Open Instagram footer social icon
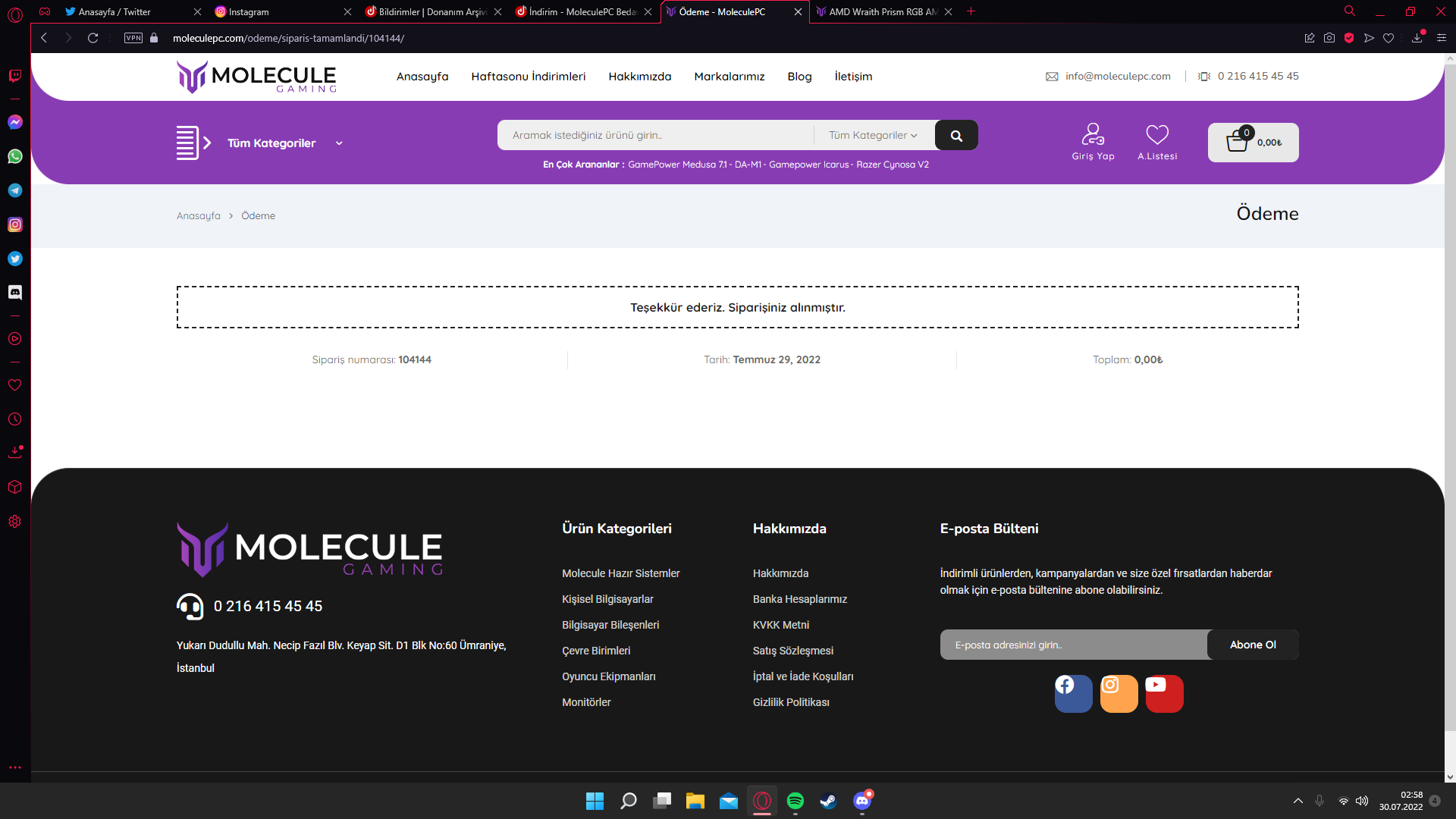Image resolution: width=1456 pixels, height=819 pixels. (1119, 694)
